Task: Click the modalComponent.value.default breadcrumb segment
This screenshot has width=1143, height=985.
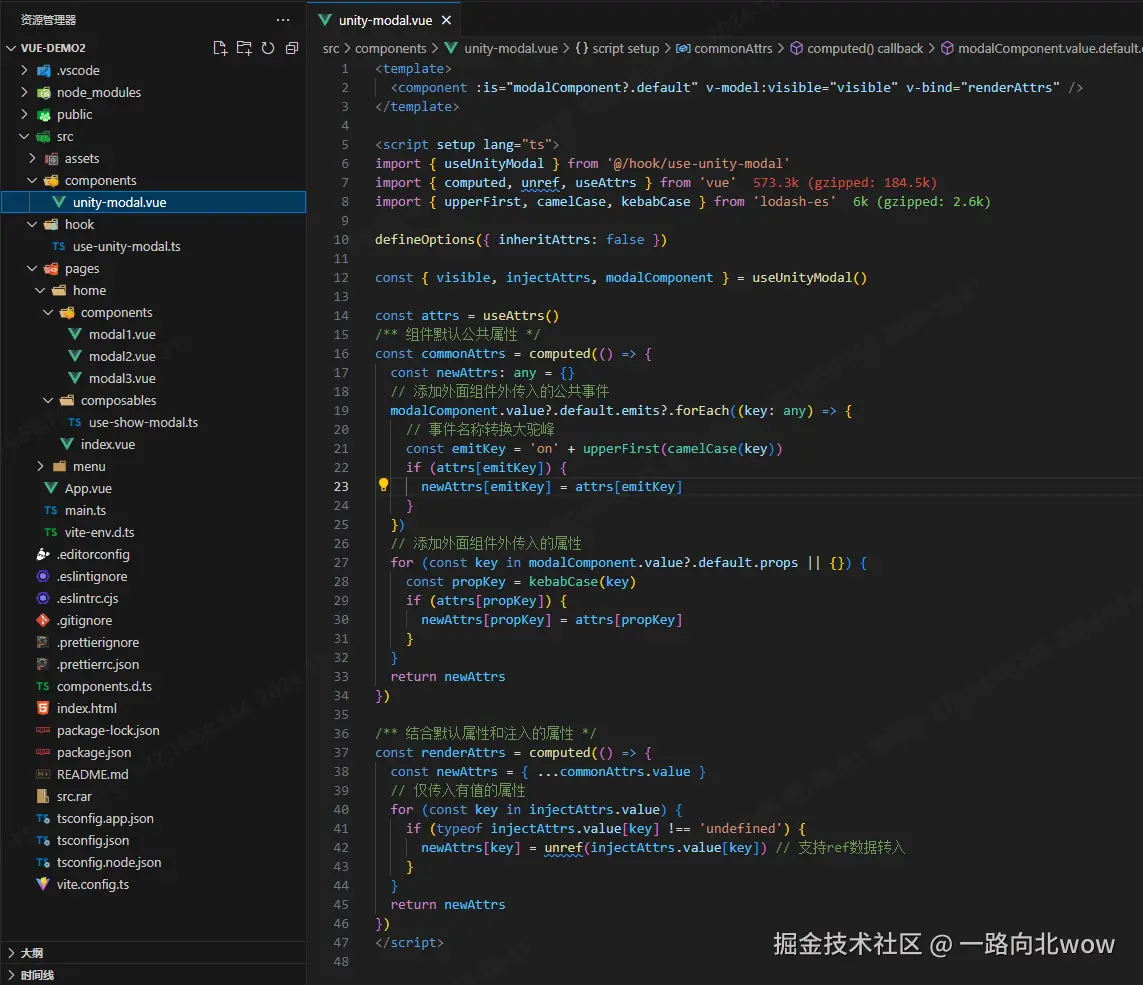Action: pyautogui.click(x=1041, y=48)
